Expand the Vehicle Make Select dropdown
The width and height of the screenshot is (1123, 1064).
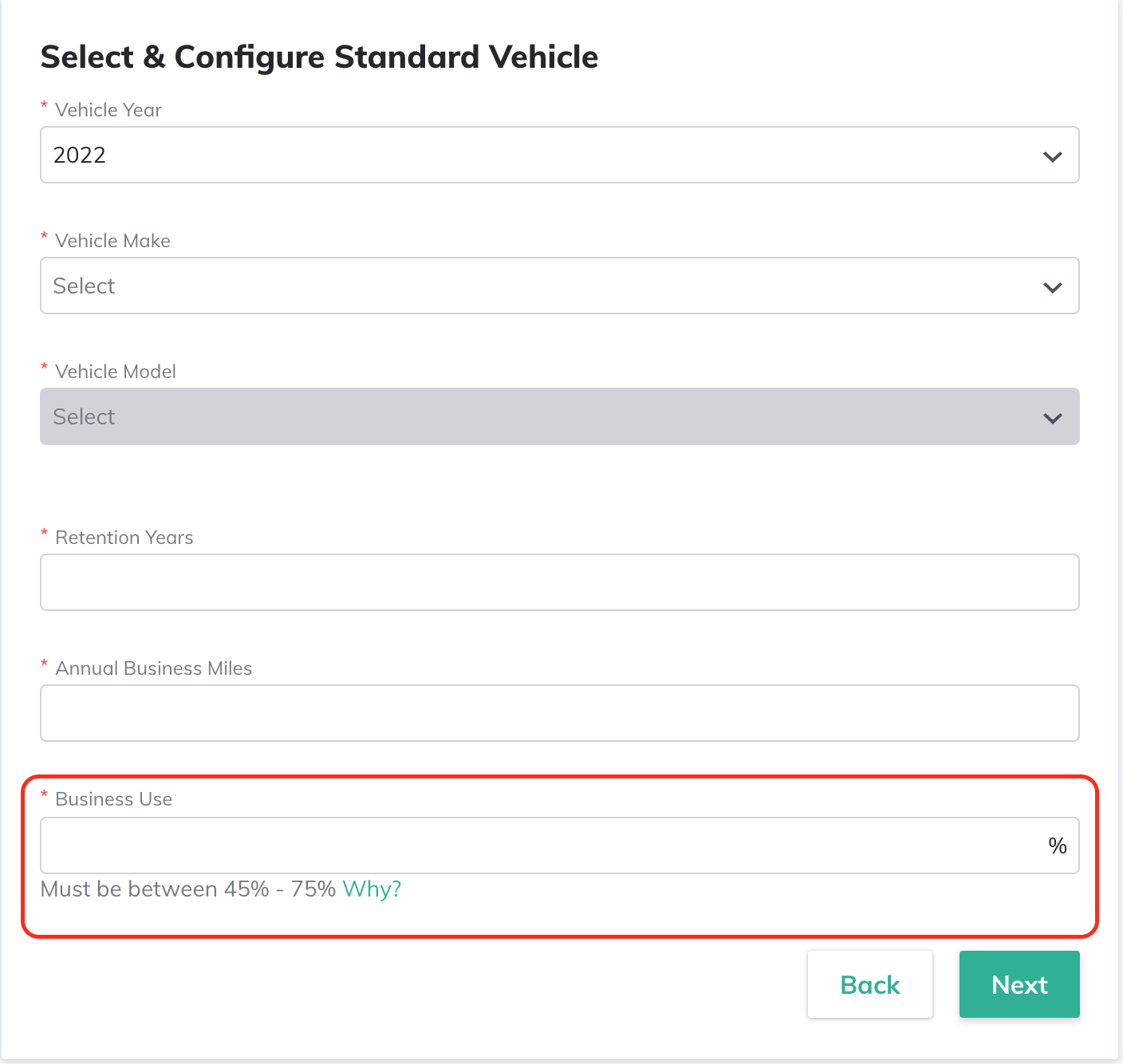(542, 286)
